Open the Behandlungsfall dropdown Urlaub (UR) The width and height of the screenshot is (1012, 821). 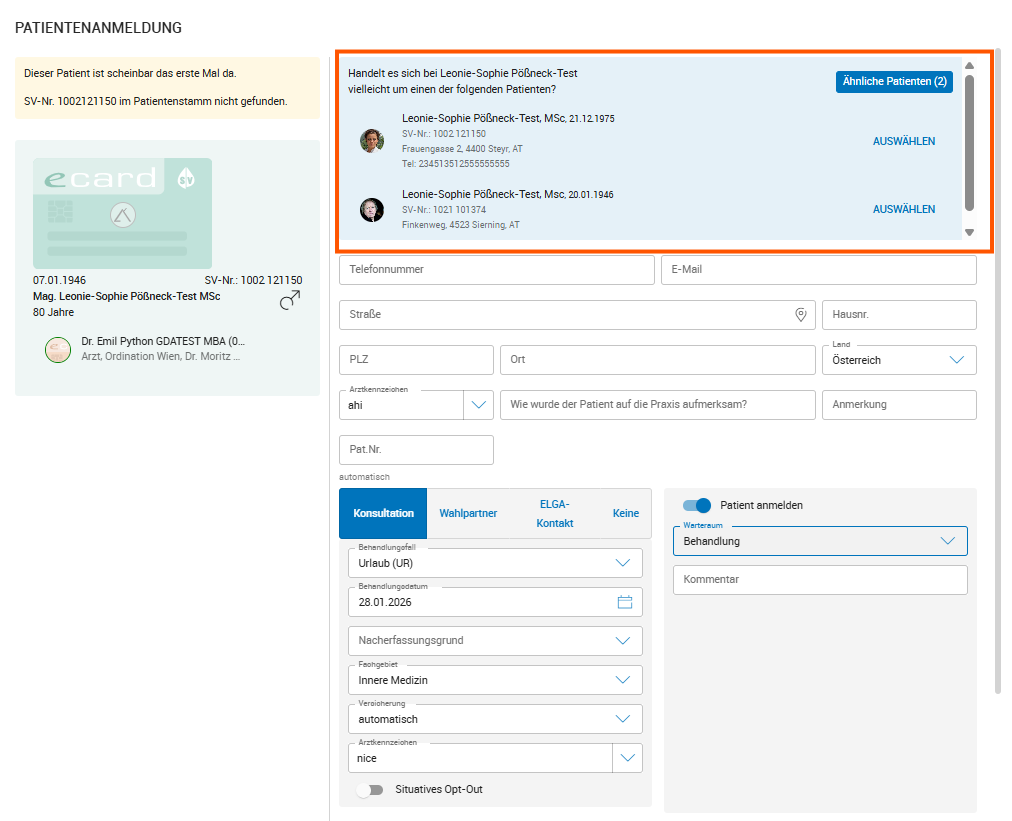(x=495, y=563)
